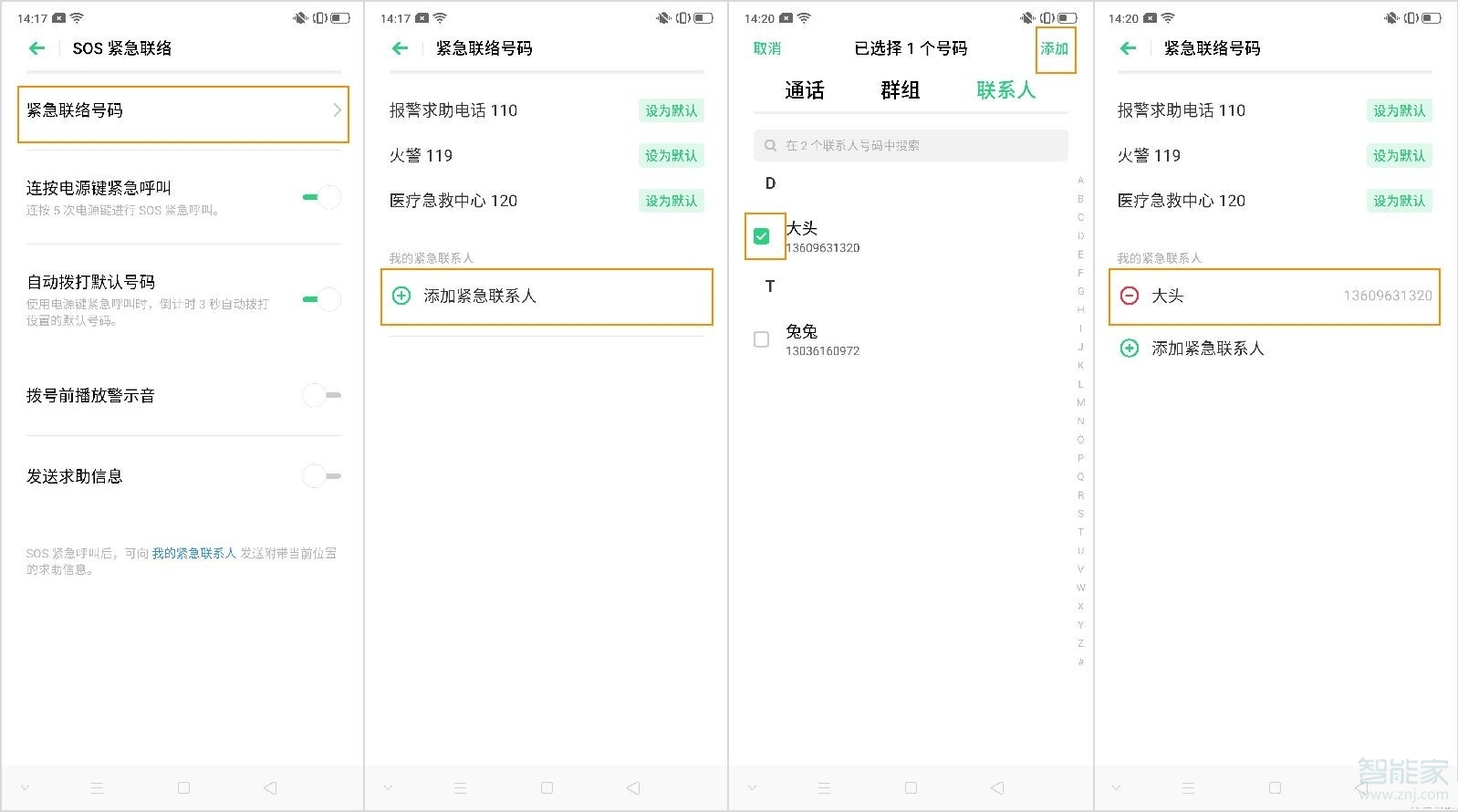
Task: Tap home square button on second screen
Action: click(547, 787)
